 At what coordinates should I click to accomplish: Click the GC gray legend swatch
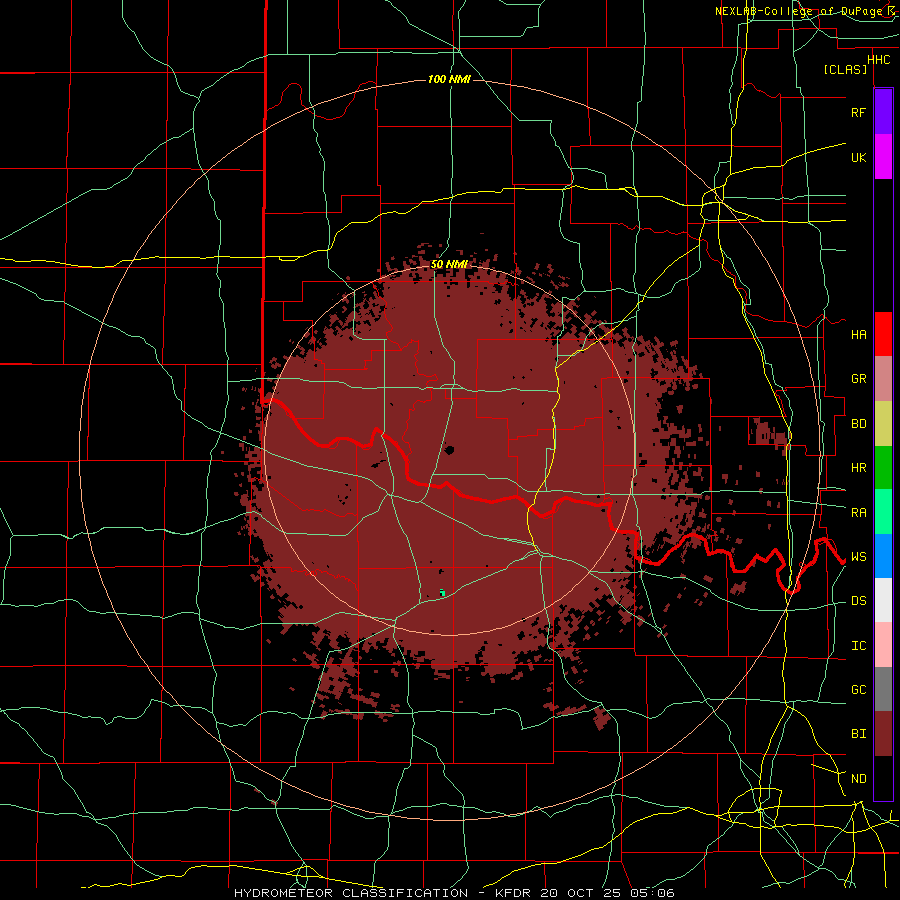(x=883, y=689)
